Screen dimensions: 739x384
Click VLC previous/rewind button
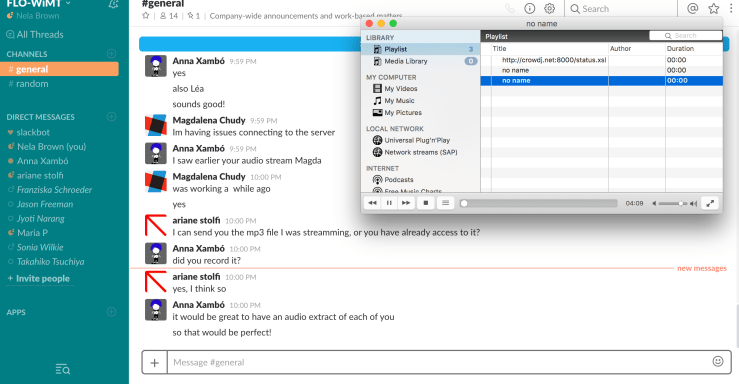[x=372, y=203]
